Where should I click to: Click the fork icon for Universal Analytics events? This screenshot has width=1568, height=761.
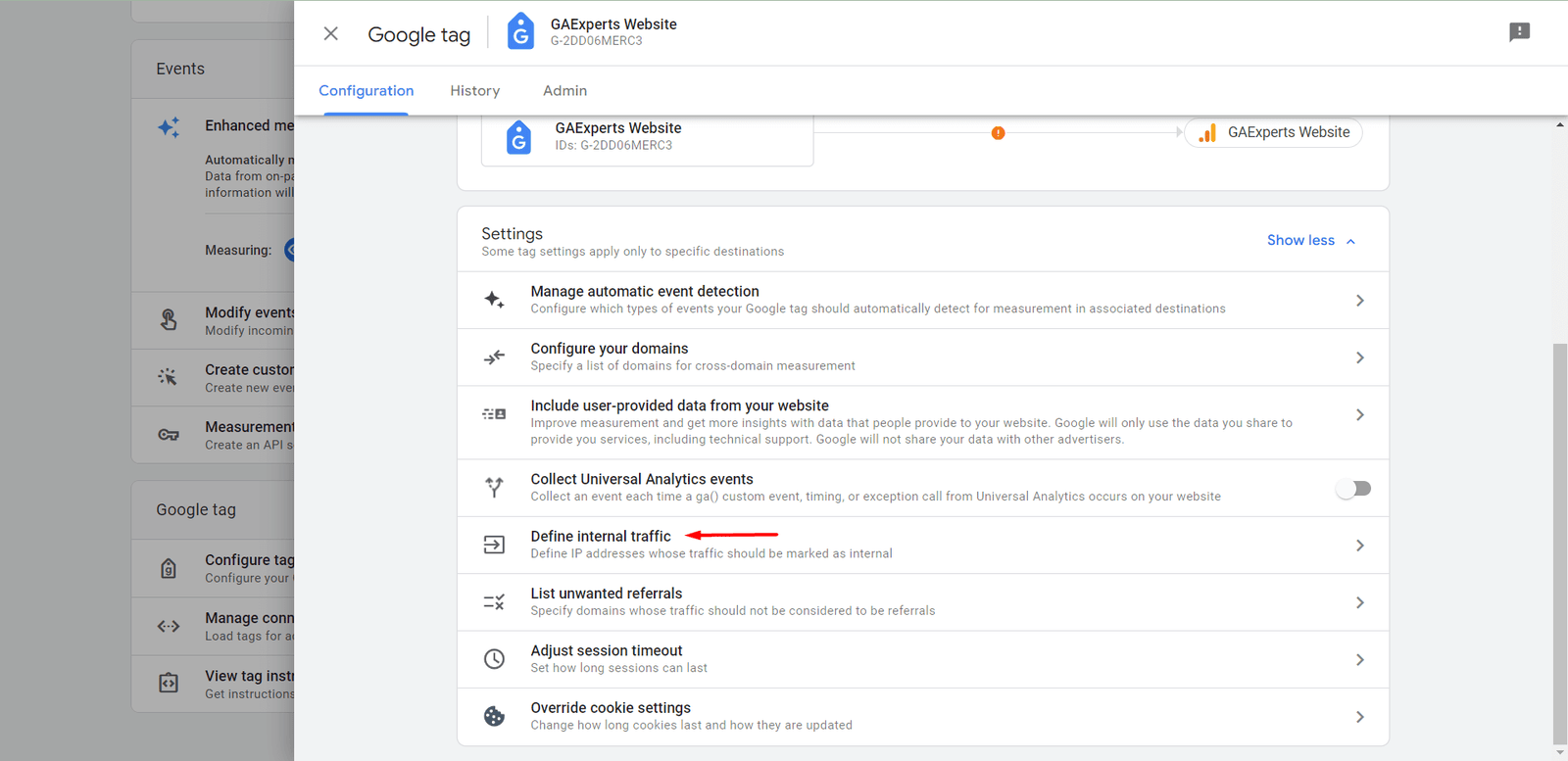495,487
